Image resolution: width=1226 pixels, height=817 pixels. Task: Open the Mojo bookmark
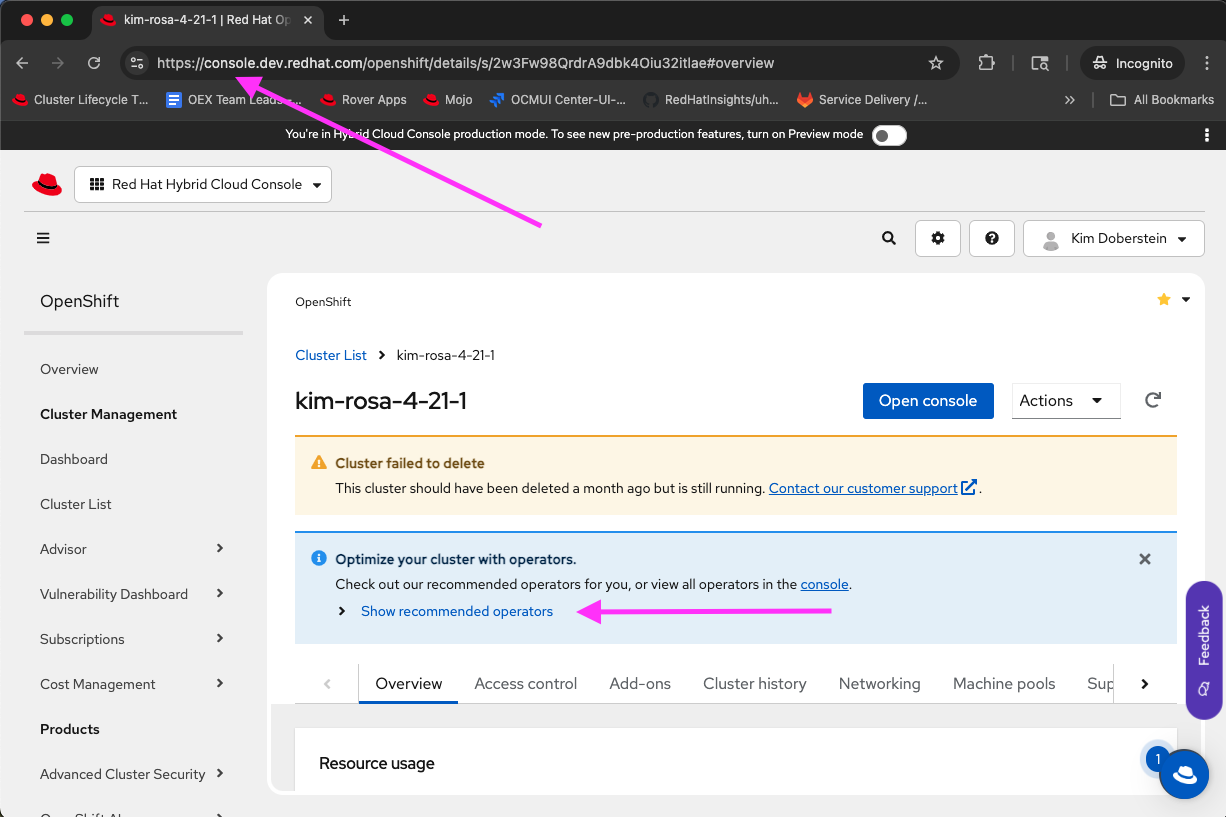point(448,99)
